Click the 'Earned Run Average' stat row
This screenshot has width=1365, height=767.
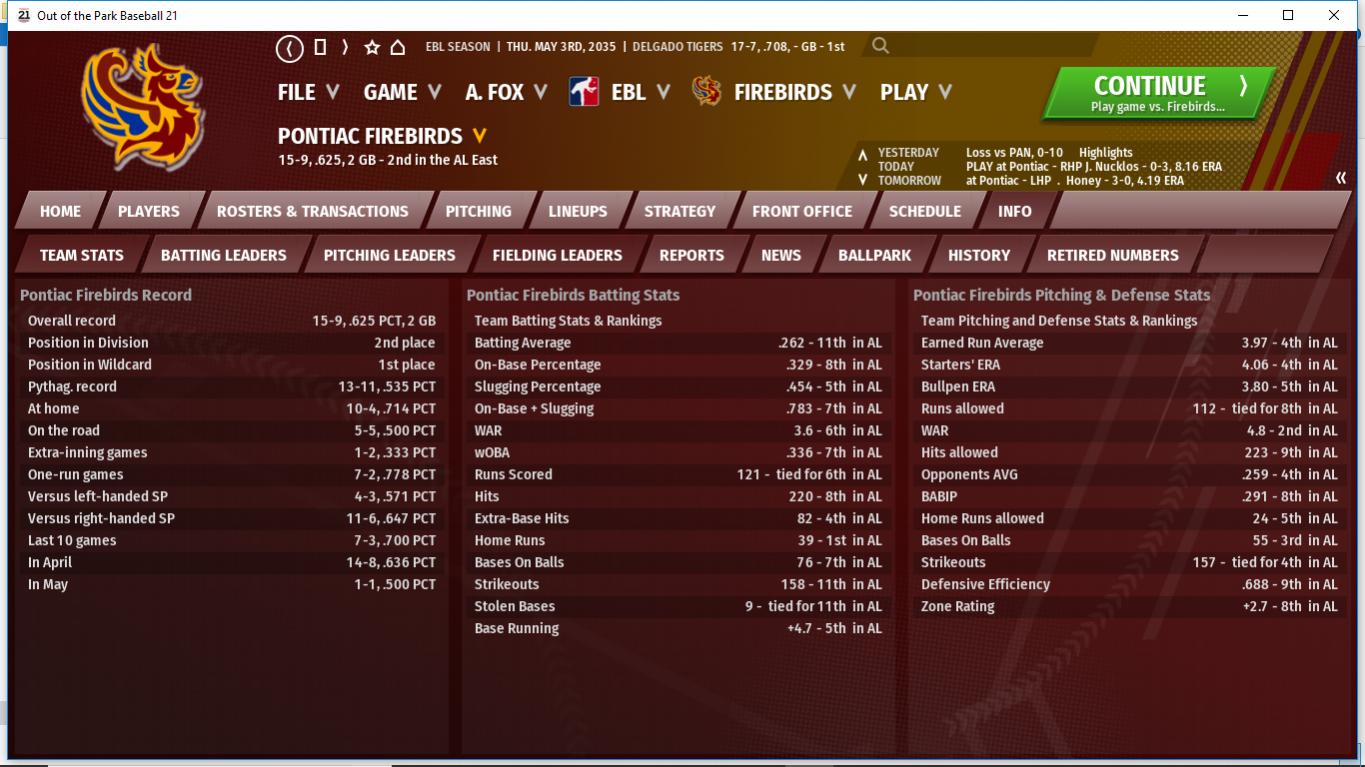point(1130,343)
